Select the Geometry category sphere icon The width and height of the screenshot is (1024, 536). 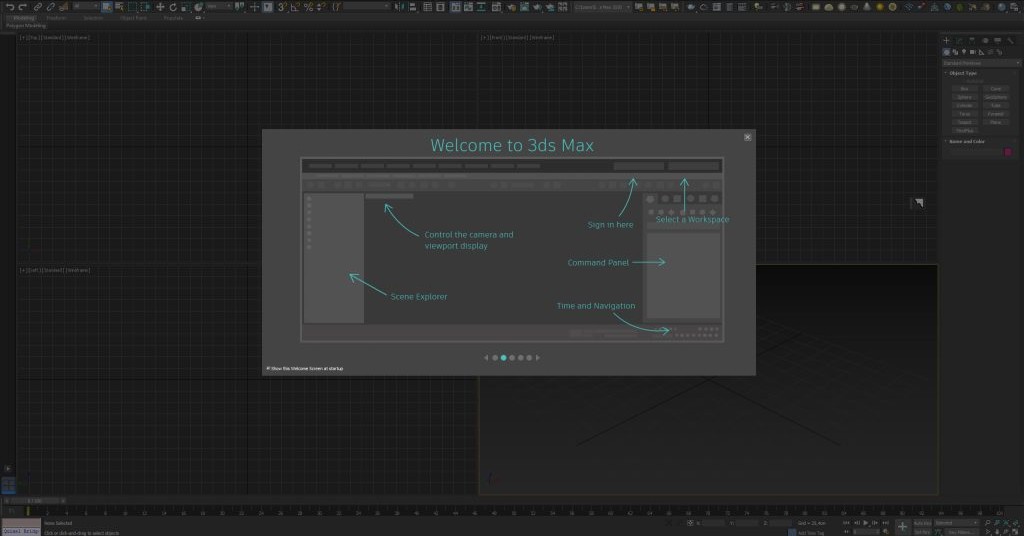pyautogui.click(x=946, y=52)
